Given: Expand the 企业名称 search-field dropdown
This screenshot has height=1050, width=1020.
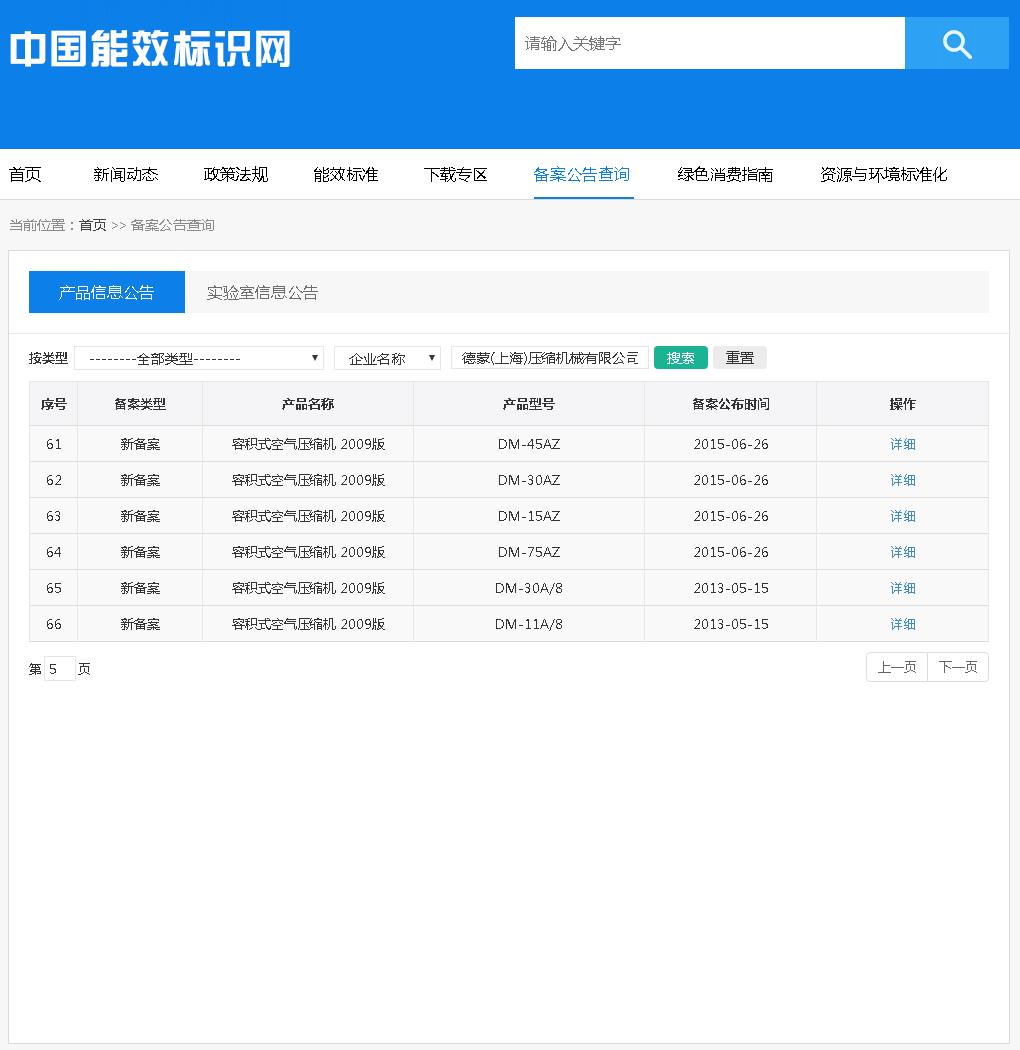Looking at the screenshot, I should point(387,358).
